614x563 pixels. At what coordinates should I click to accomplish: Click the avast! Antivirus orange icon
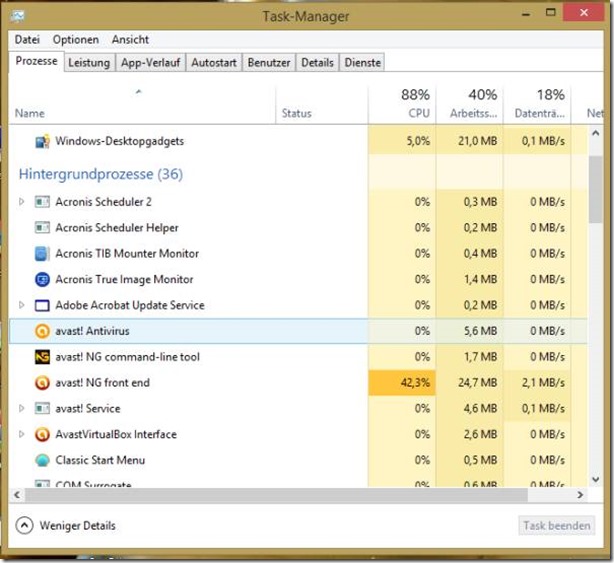[x=42, y=331]
